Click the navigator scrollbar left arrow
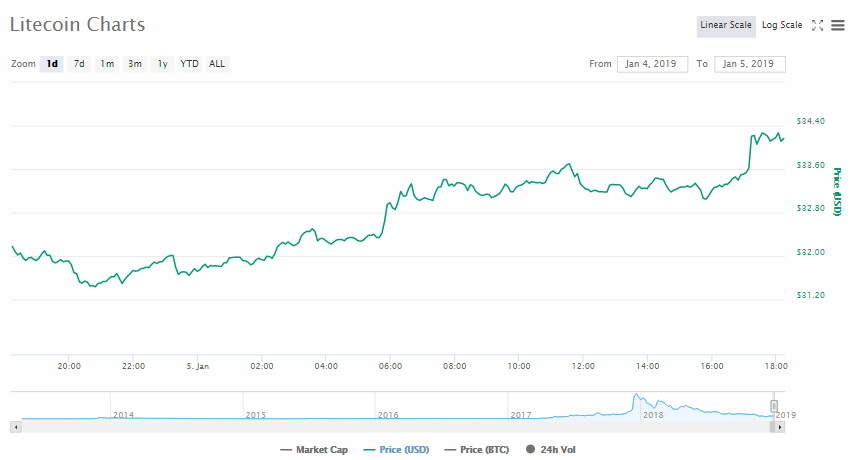 pyautogui.click(x=15, y=427)
